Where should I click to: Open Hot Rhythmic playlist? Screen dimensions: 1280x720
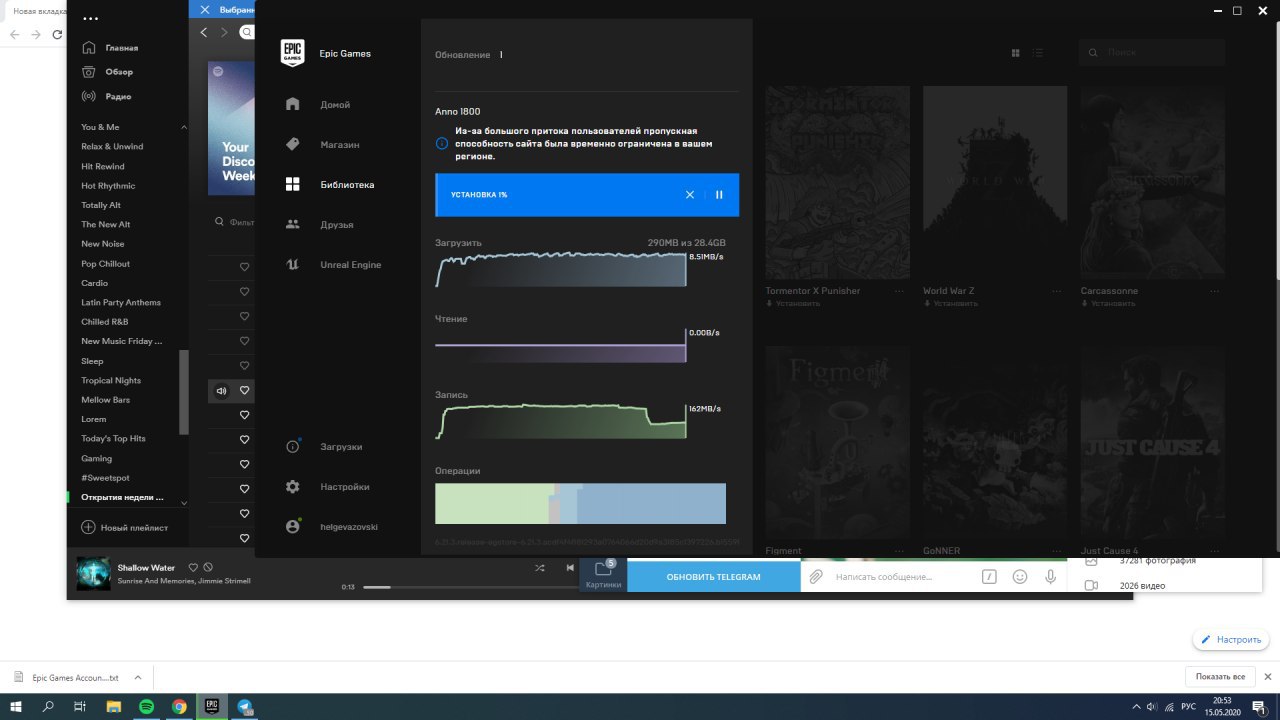108,186
